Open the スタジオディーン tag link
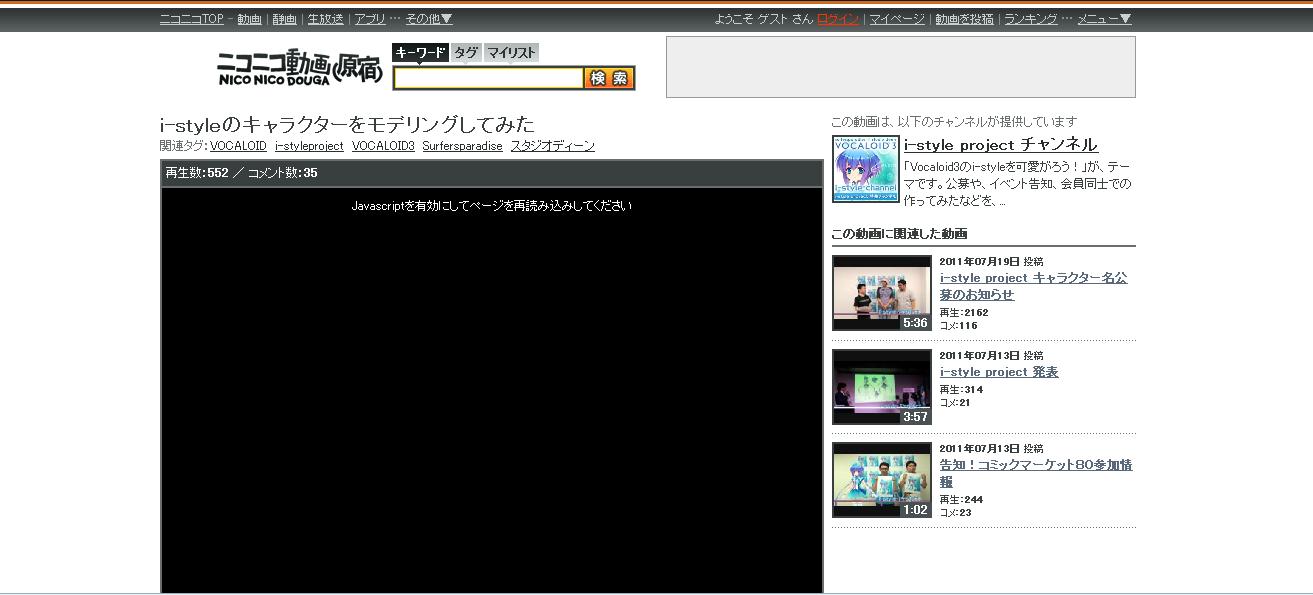This screenshot has height=595, width=1313. coord(553,146)
